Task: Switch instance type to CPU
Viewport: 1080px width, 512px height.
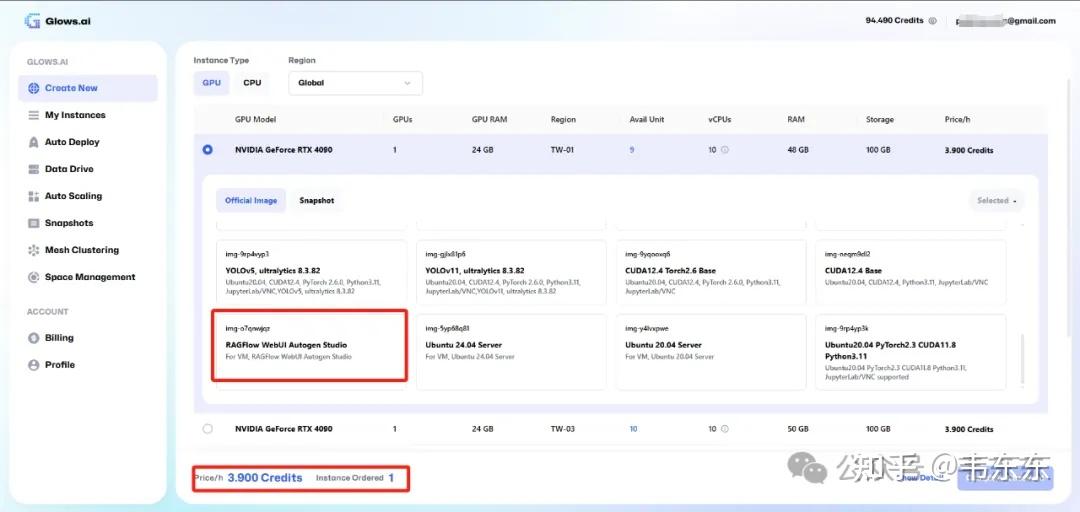Action: 252,83
